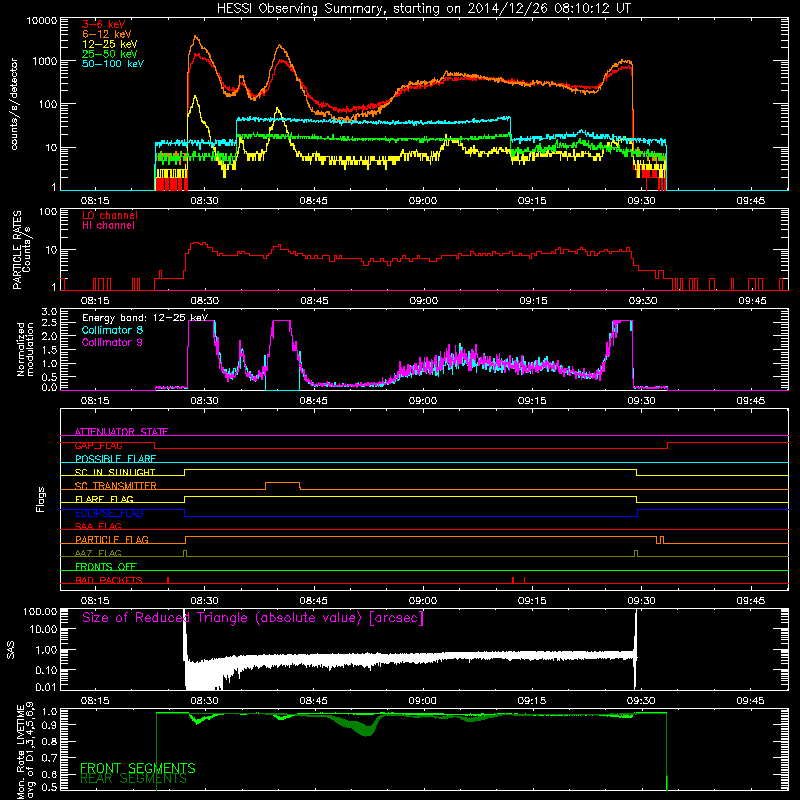Screen dimensions: 800x800
Task: Select the REAR SEGMENTS legend label
Action: [133, 779]
